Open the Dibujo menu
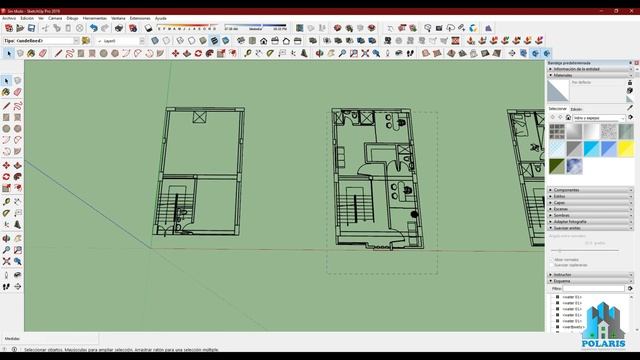Screen dimensions: 640x360 tap(72, 18)
